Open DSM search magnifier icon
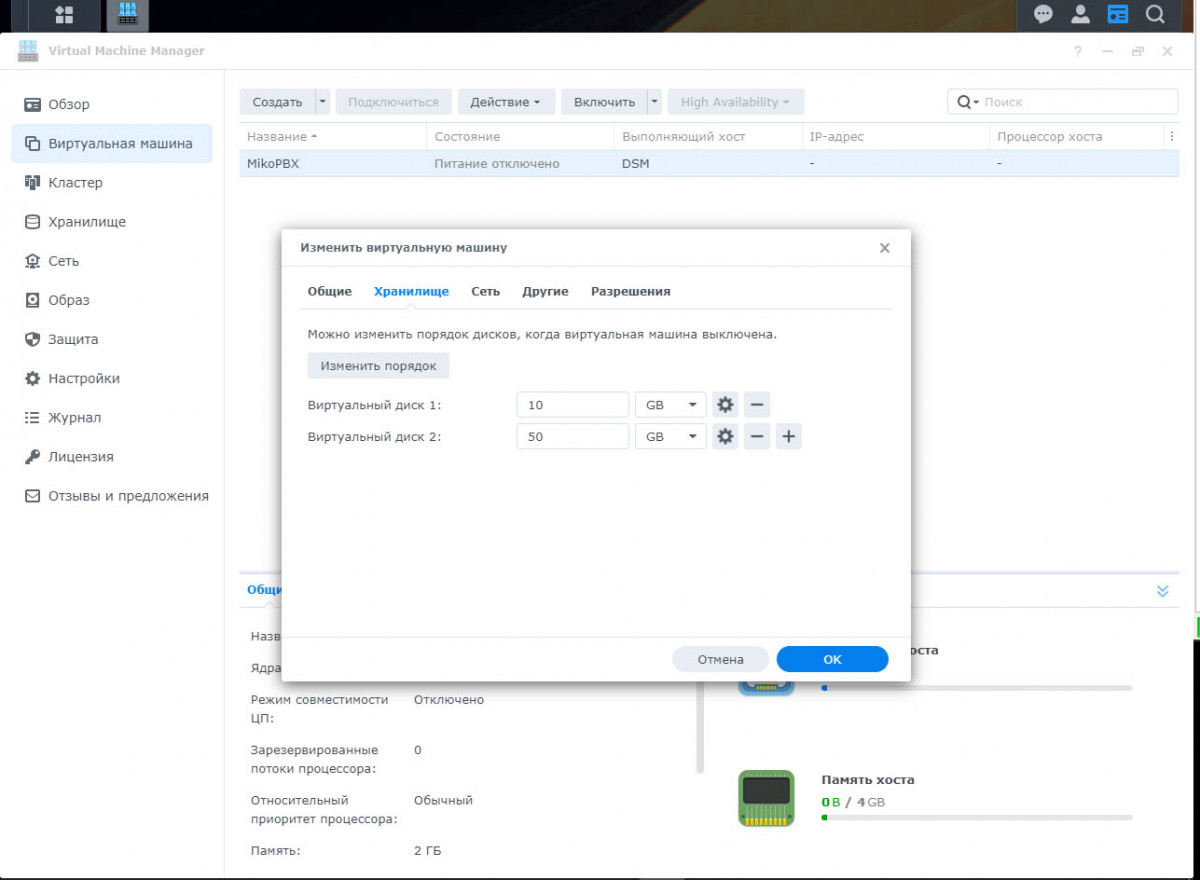 click(1155, 14)
